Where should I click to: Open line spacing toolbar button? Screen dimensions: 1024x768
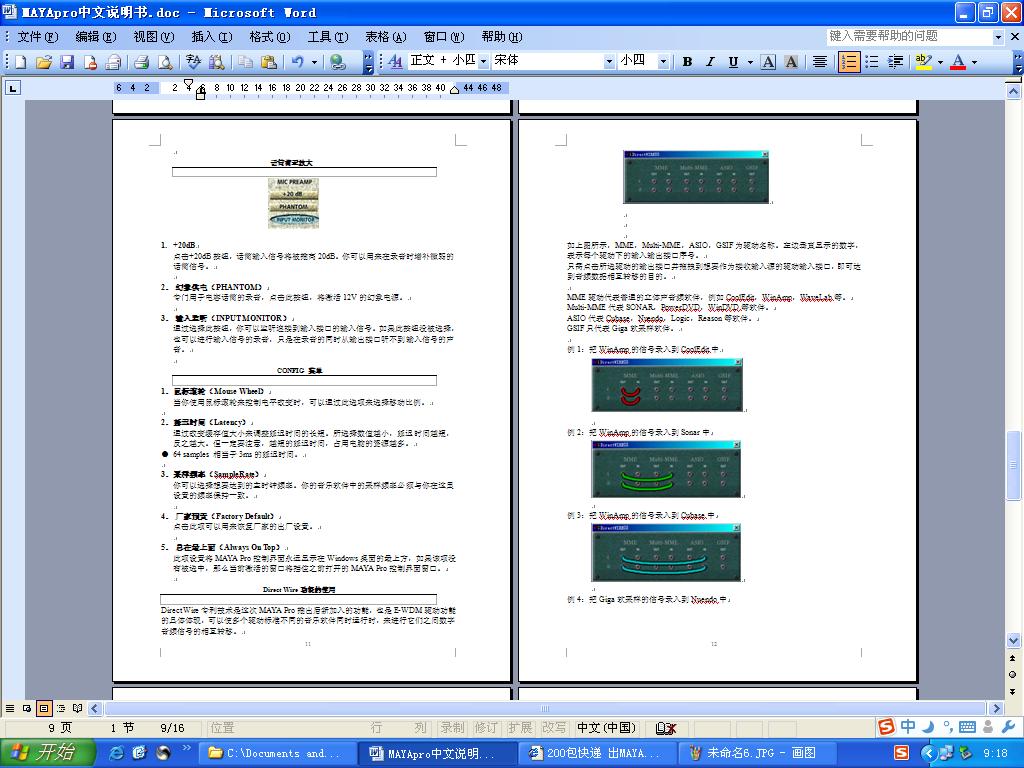[x=895, y=62]
